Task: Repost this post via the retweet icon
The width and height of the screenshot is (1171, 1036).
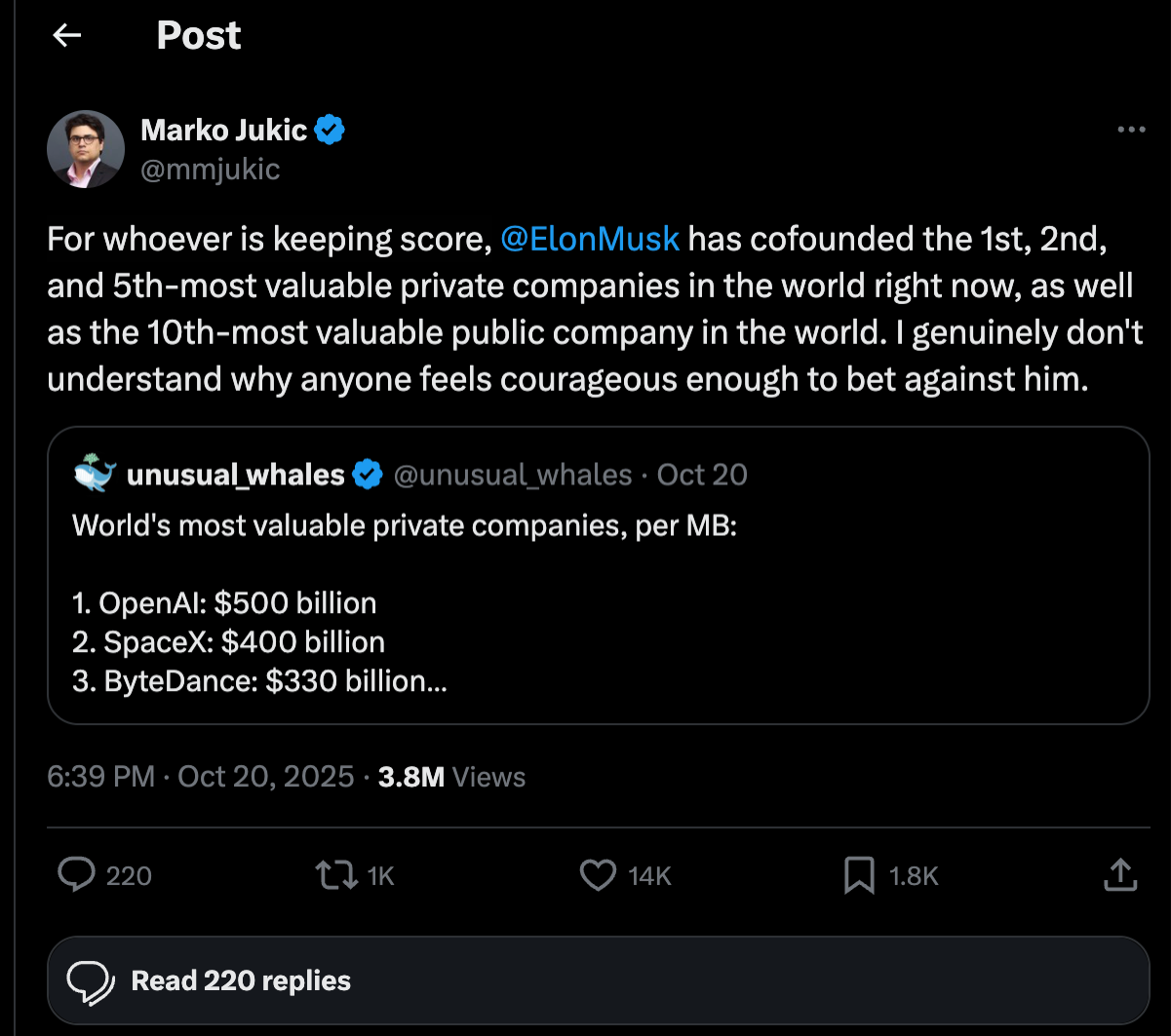Action: coord(337,875)
